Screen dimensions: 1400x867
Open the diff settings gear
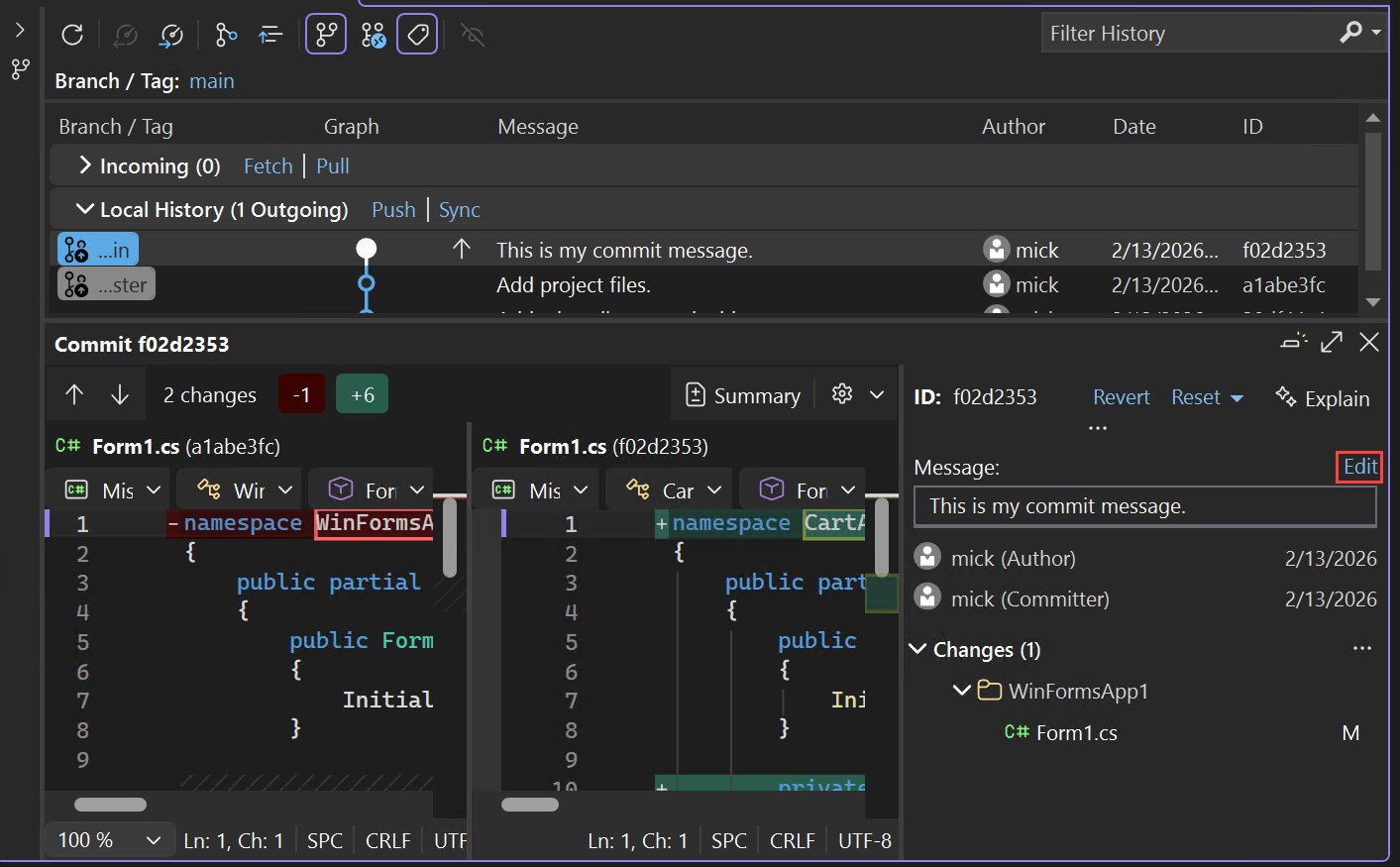pos(839,393)
